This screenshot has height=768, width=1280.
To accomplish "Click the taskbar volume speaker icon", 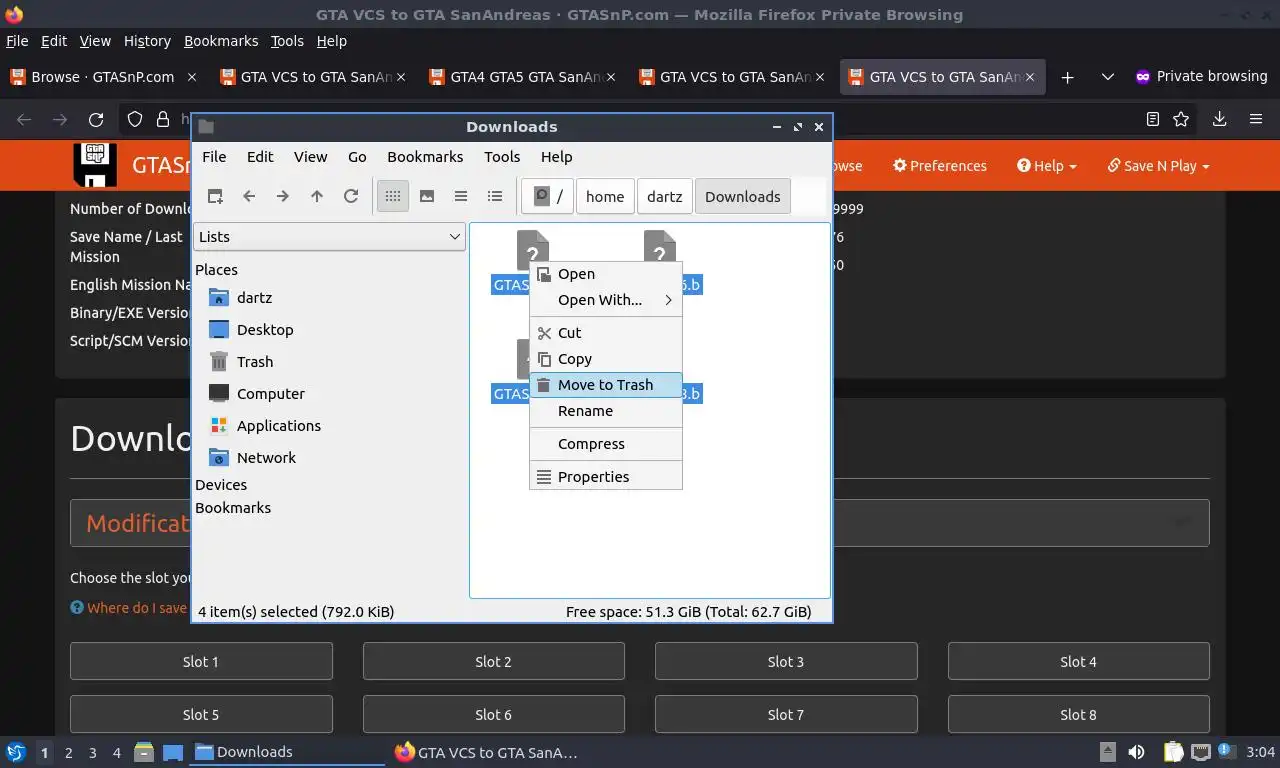I will click(1136, 752).
